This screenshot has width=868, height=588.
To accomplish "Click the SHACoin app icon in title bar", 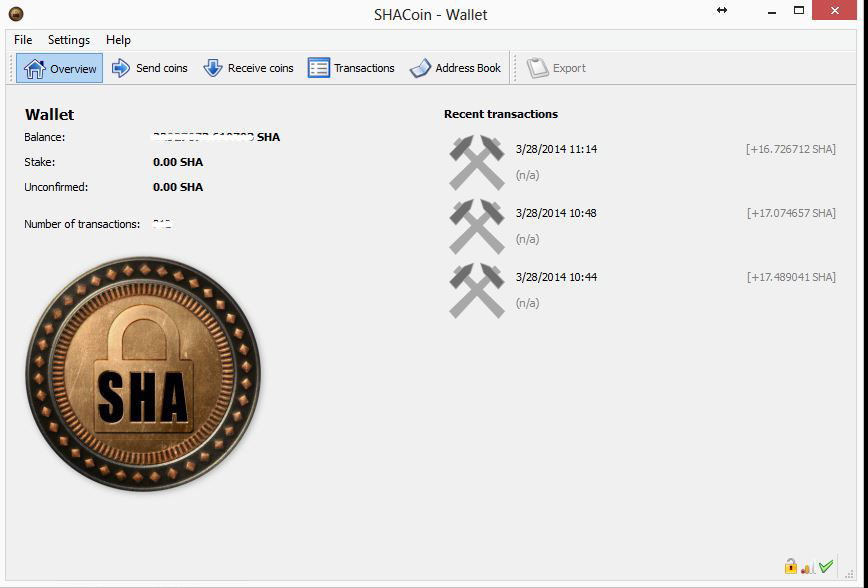I will tap(16, 13).
